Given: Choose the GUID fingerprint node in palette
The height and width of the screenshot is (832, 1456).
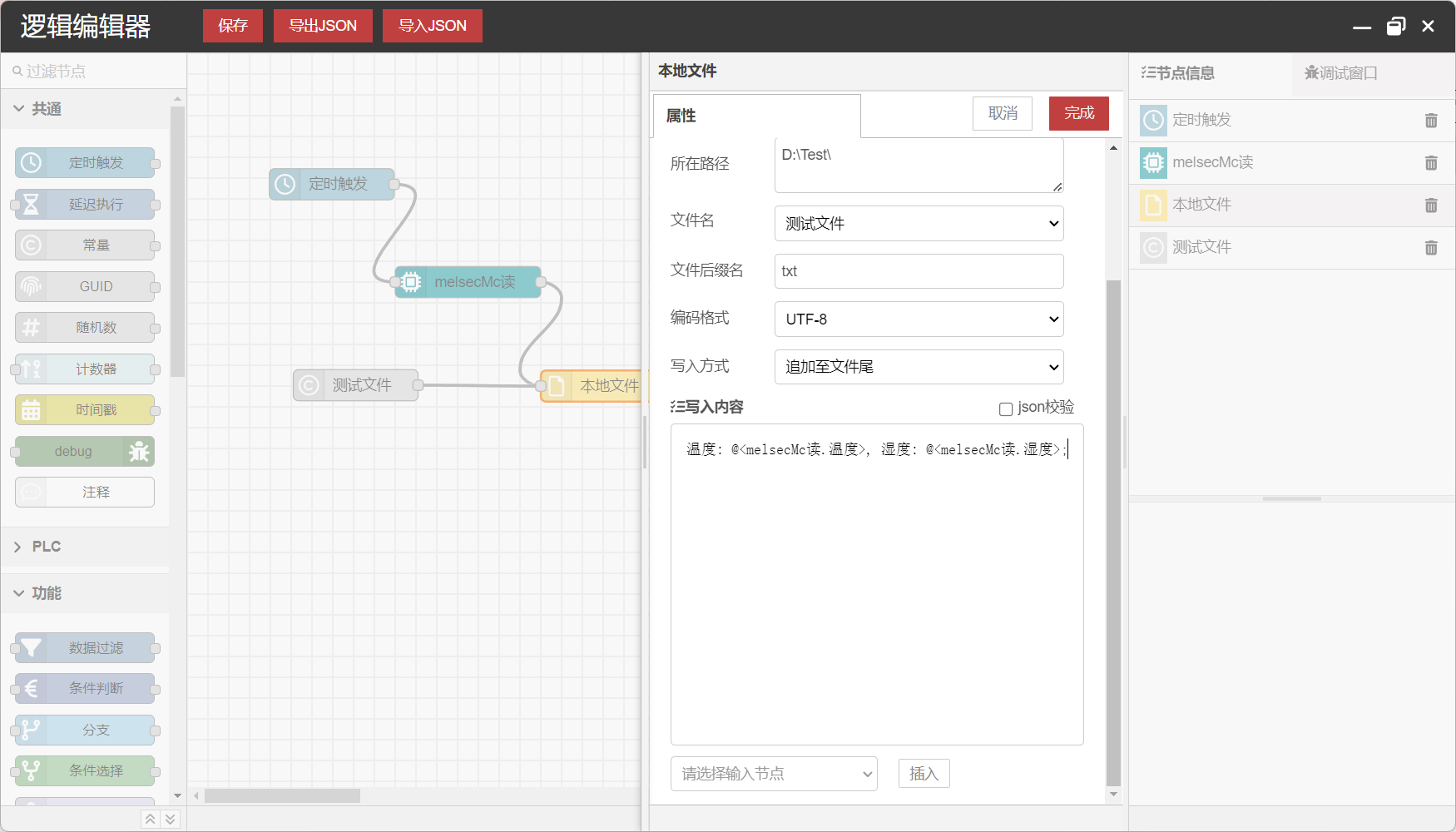Looking at the screenshot, I should pyautogui.click(x=85, y=287).
